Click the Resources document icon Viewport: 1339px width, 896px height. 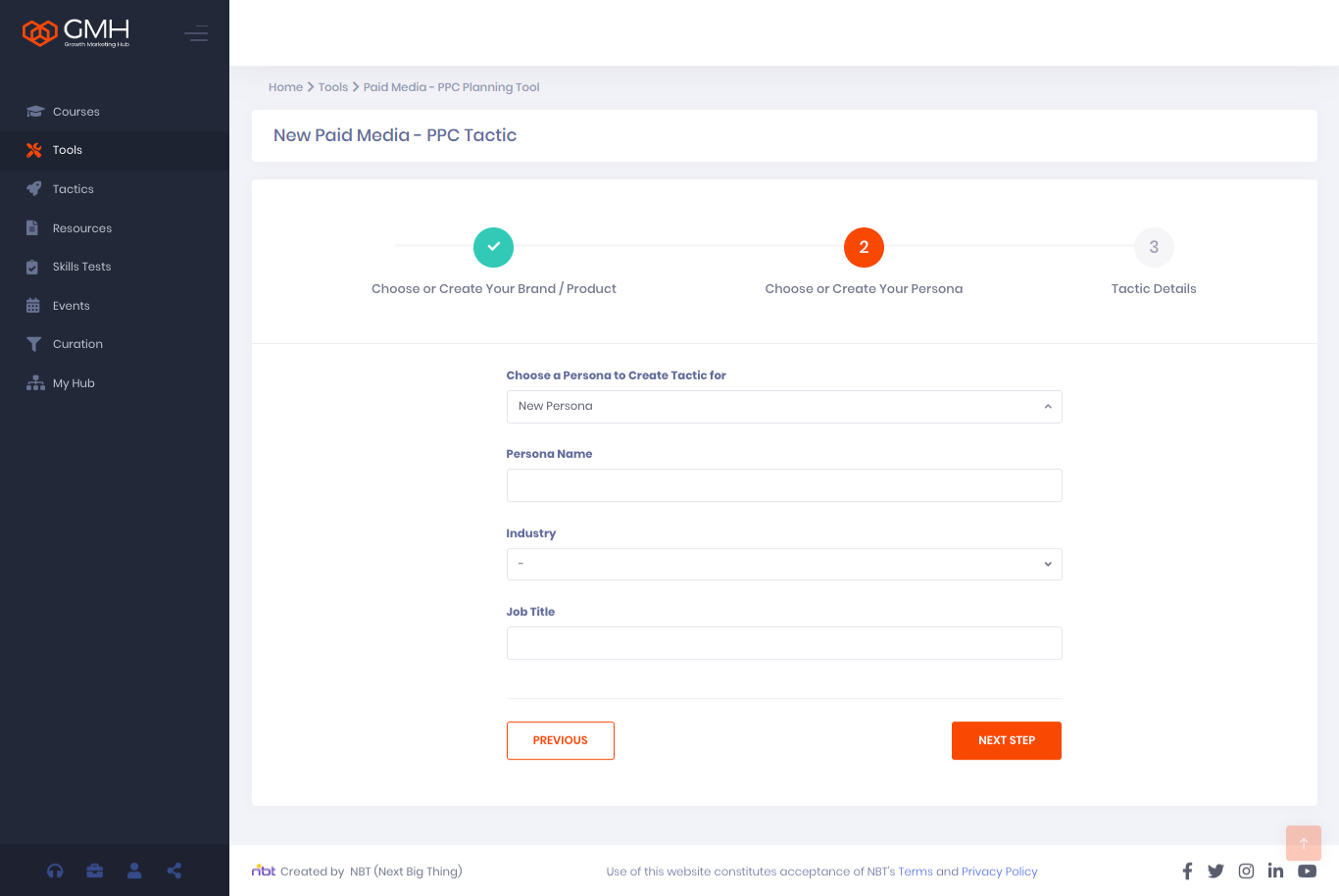tap(32, 228)
